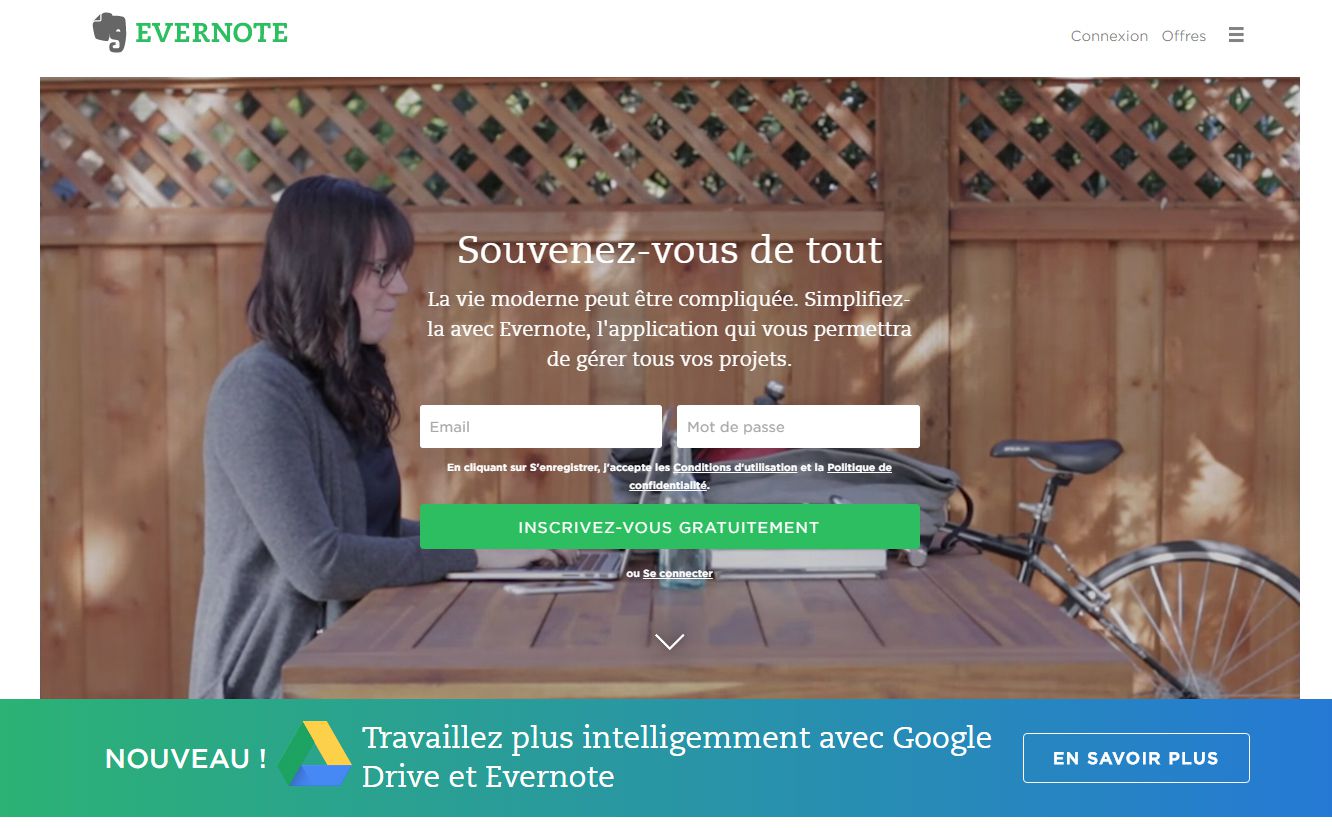Focus the Email input field
This screenshot has height=828, width=1332.
[x=541, y=426]
